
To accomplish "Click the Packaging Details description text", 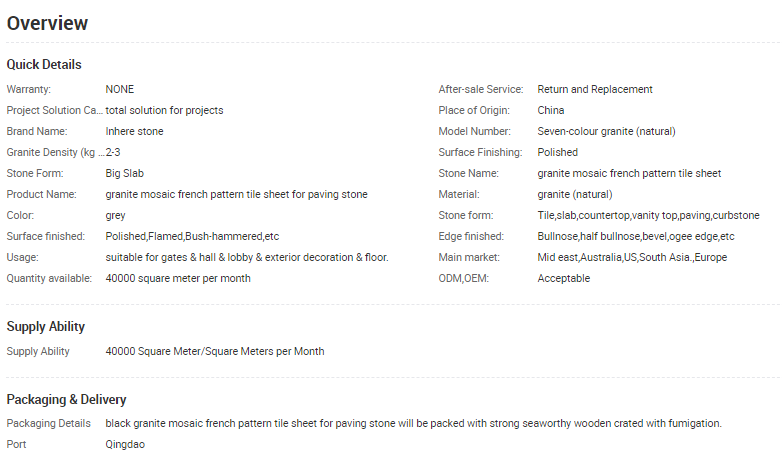I will point(413,423).
